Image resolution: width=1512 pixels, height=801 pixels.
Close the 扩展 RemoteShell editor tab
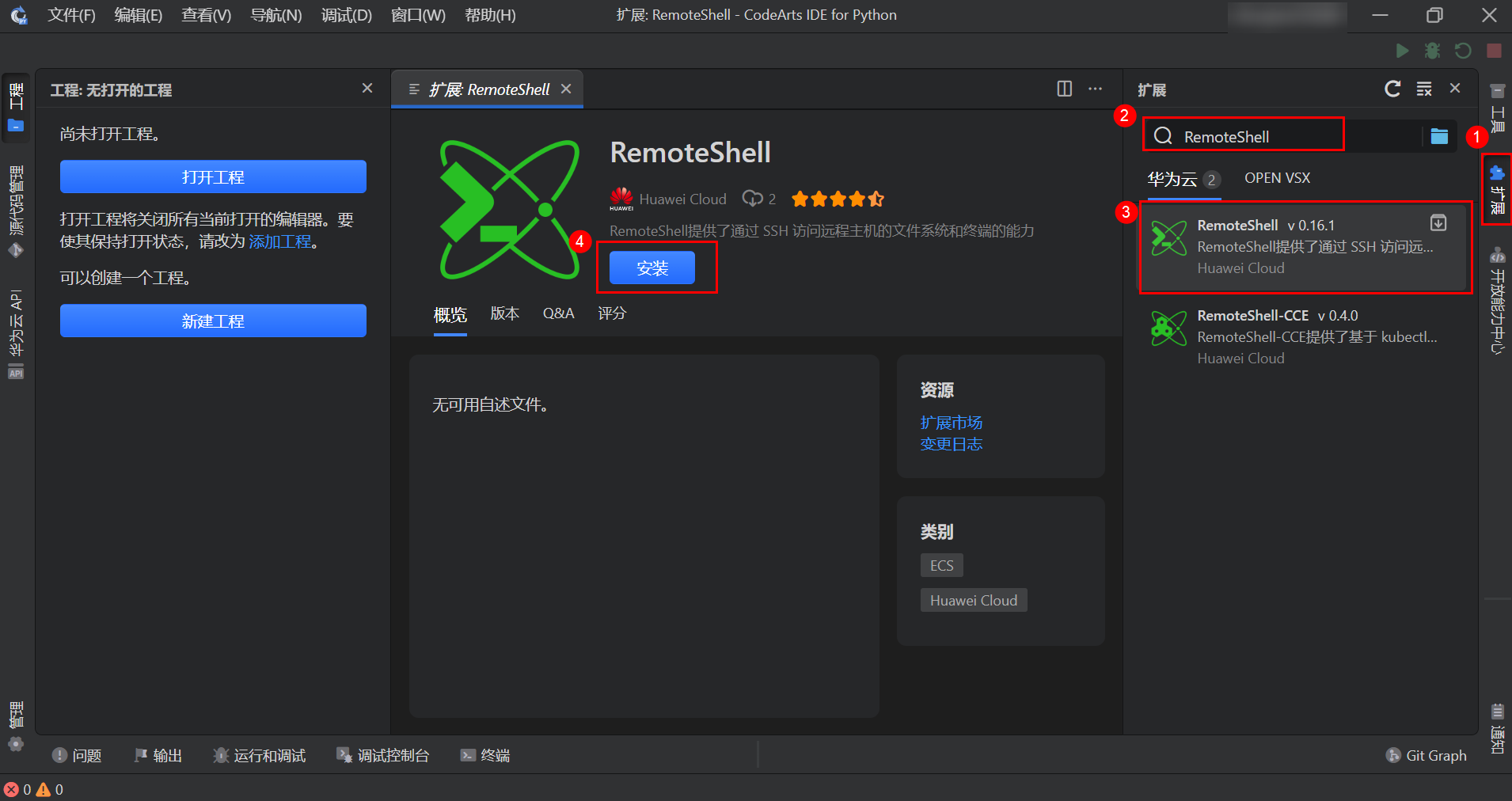click(x=566, y=89)
